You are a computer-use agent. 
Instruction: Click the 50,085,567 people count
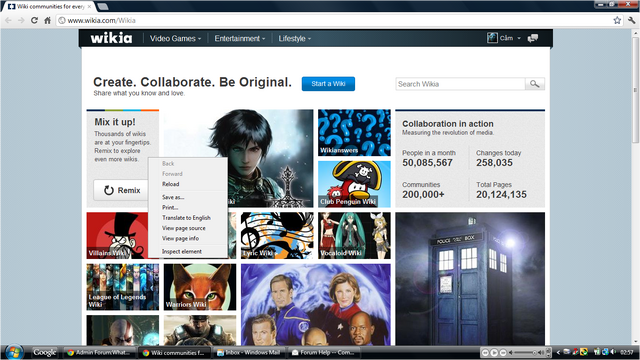pyautogui.click(x=427, y=163)
